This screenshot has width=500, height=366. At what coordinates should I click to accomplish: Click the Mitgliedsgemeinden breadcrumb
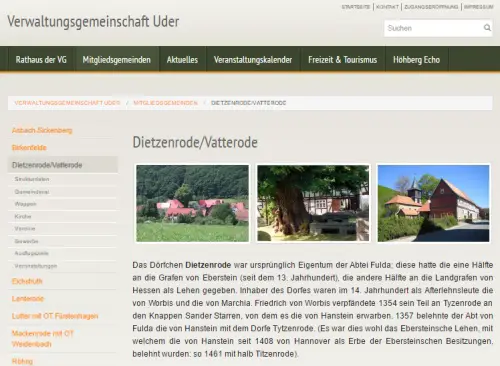(x=166, y=103)
